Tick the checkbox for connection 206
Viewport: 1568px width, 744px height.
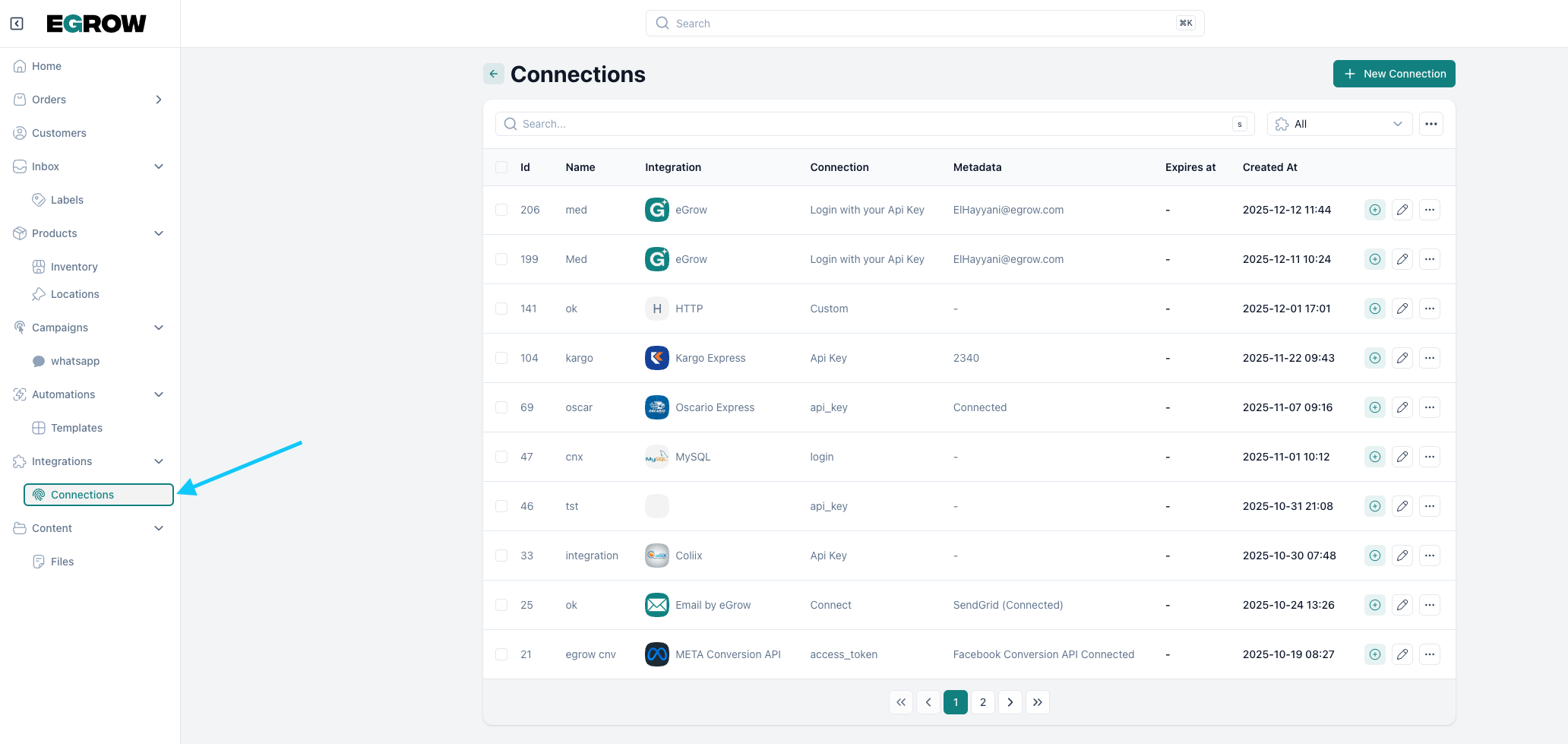tap(501, 210)
